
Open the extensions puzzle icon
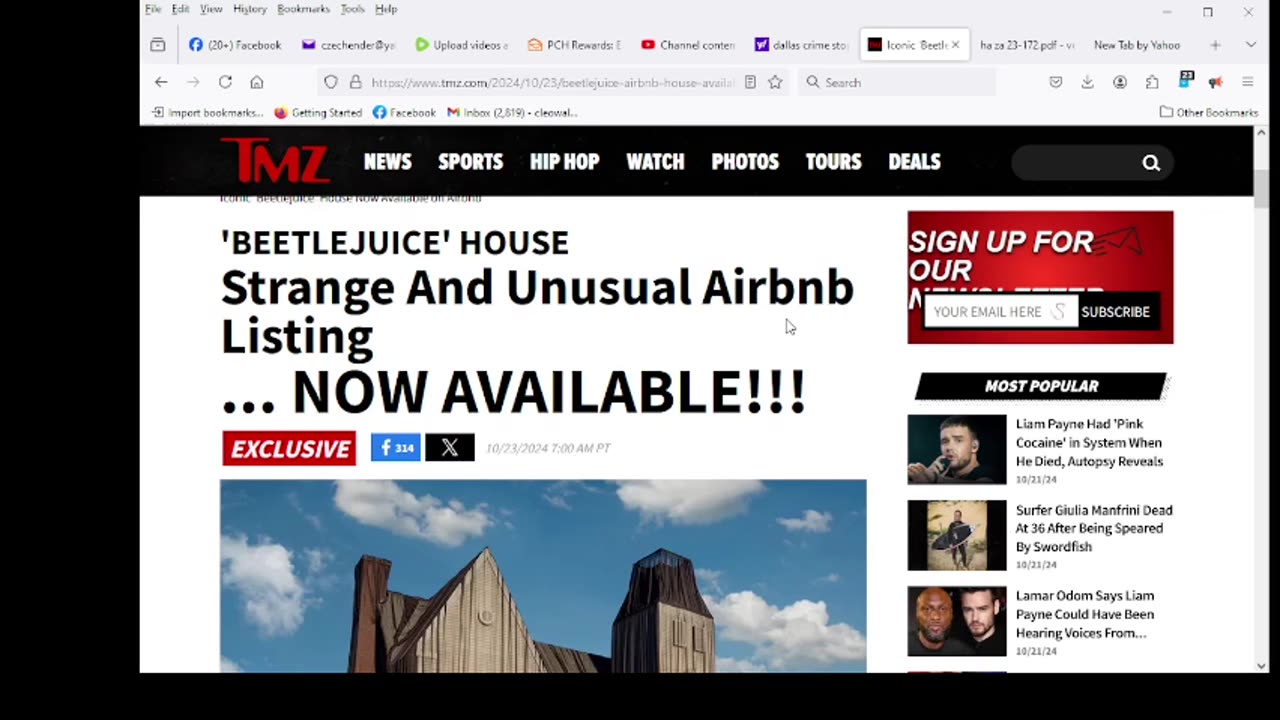point(1152,82)
